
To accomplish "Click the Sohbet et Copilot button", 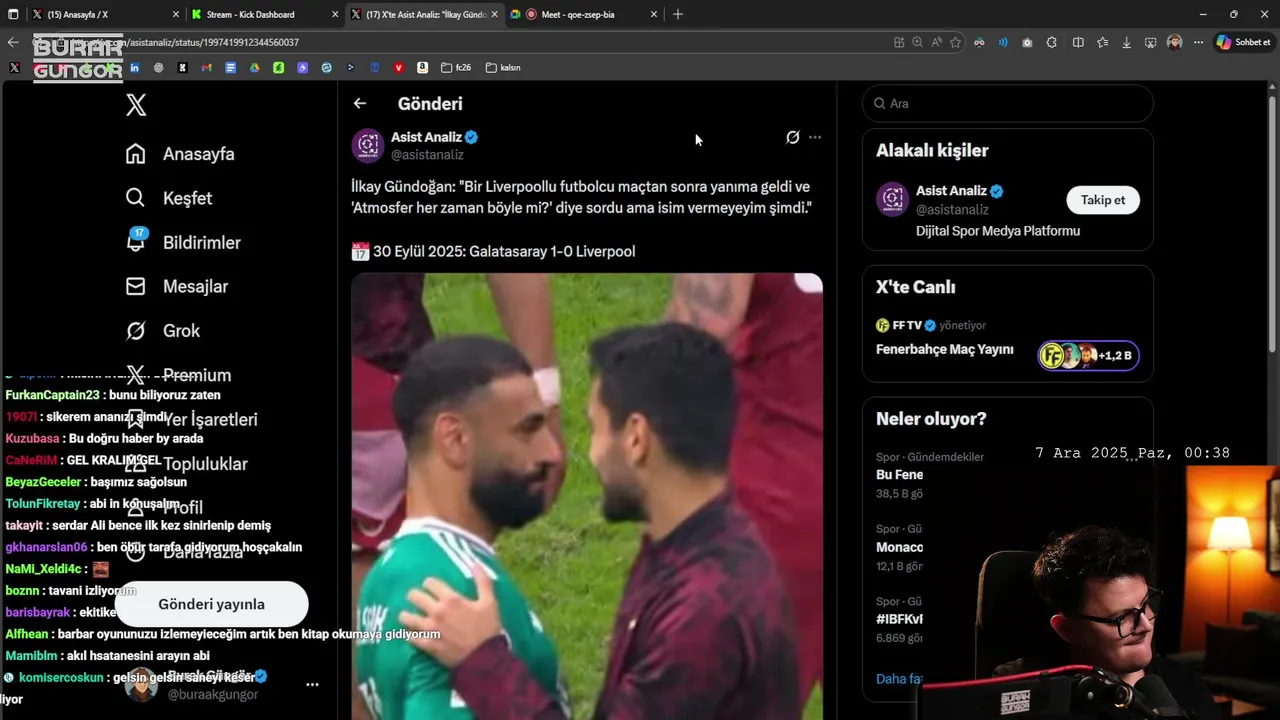I will point(1243,42).
